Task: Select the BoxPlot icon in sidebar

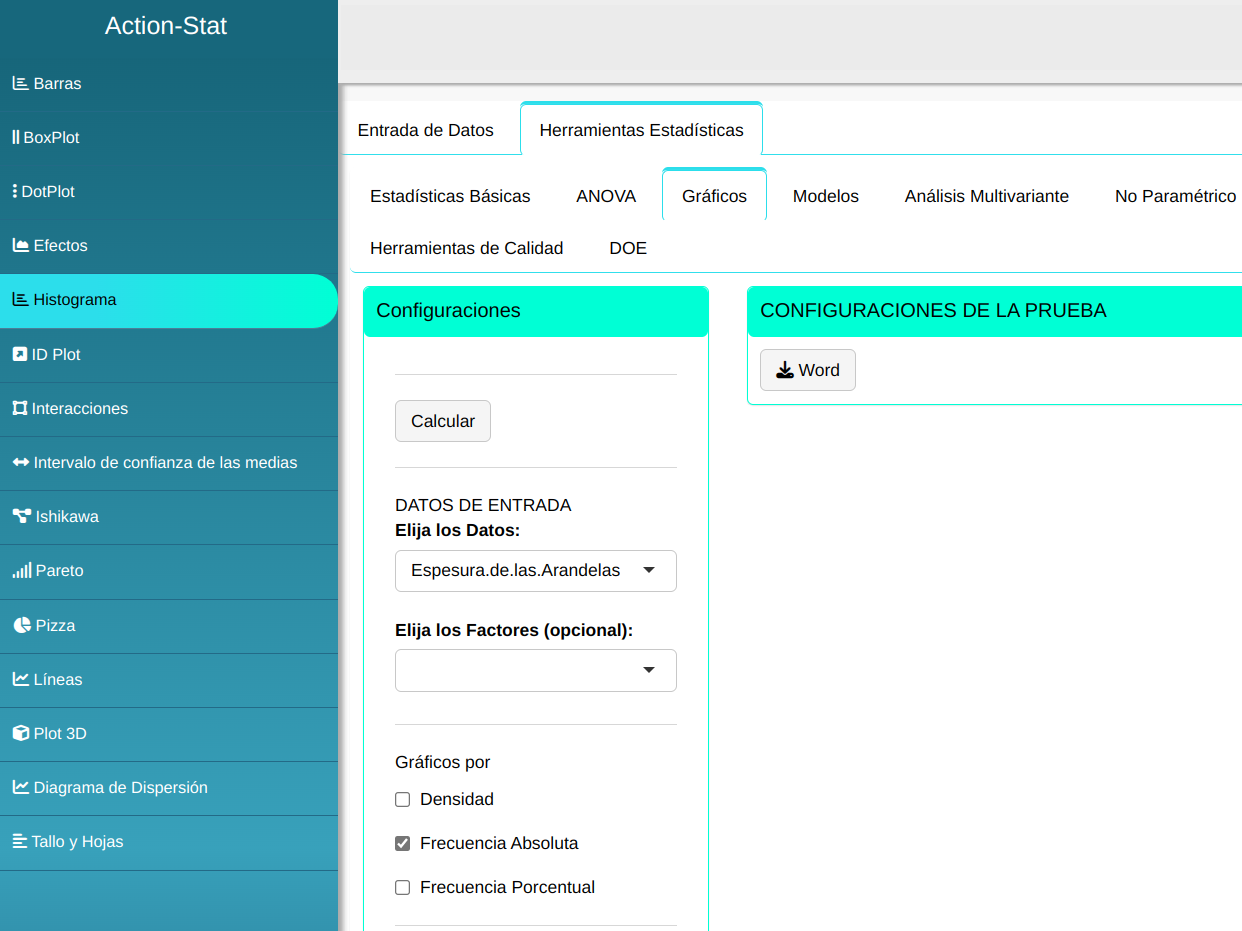Action: (x=15, y=138)
